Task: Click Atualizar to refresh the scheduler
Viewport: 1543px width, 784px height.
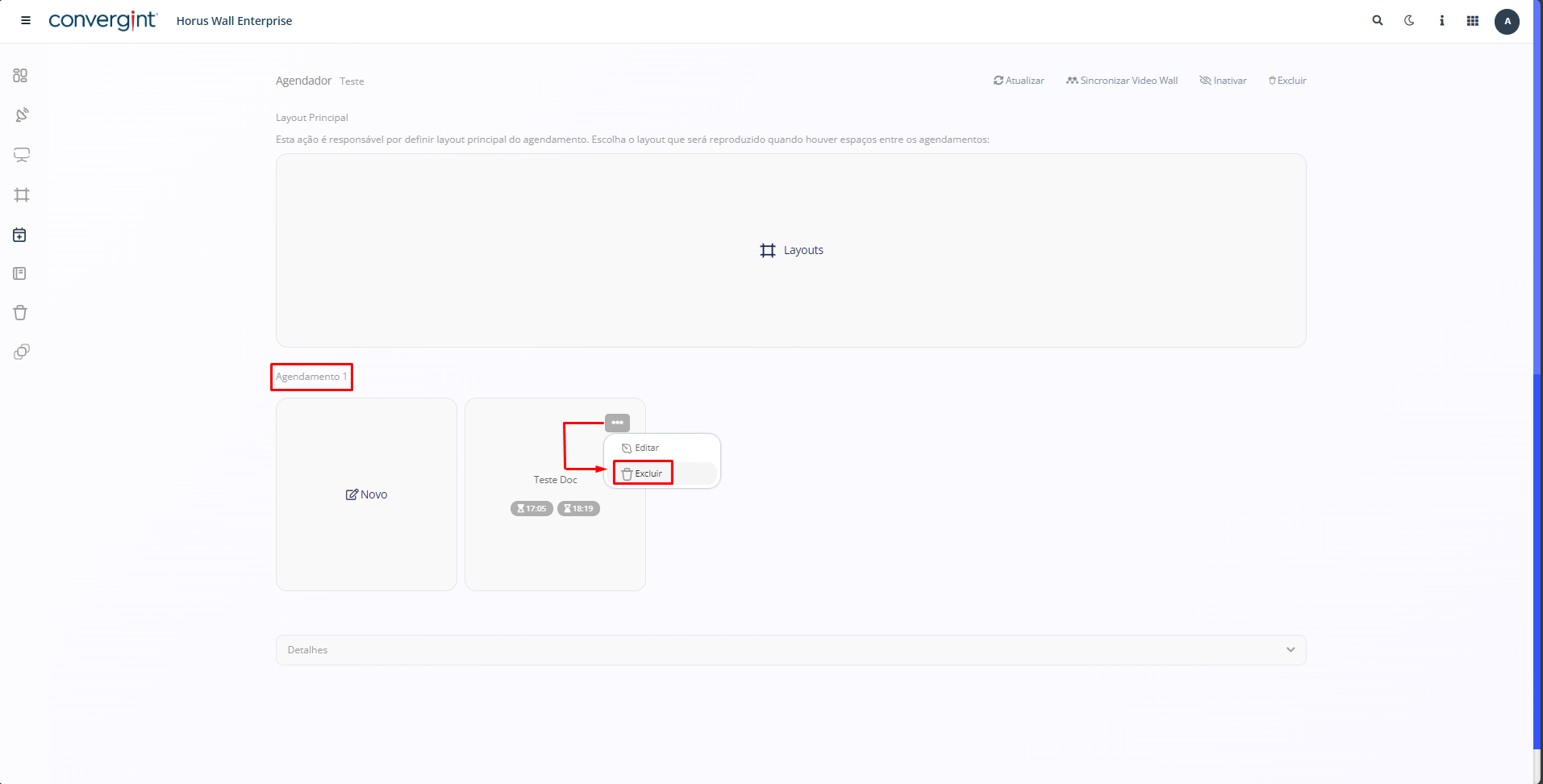Action: tap(1019, 81)
